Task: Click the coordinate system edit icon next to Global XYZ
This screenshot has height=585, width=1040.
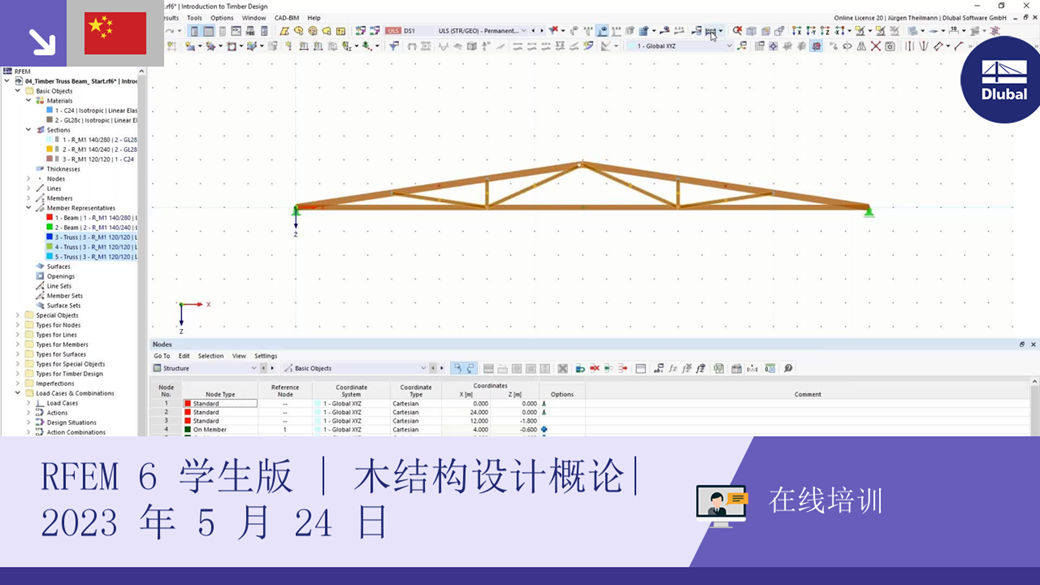Action: coord(742,46)
